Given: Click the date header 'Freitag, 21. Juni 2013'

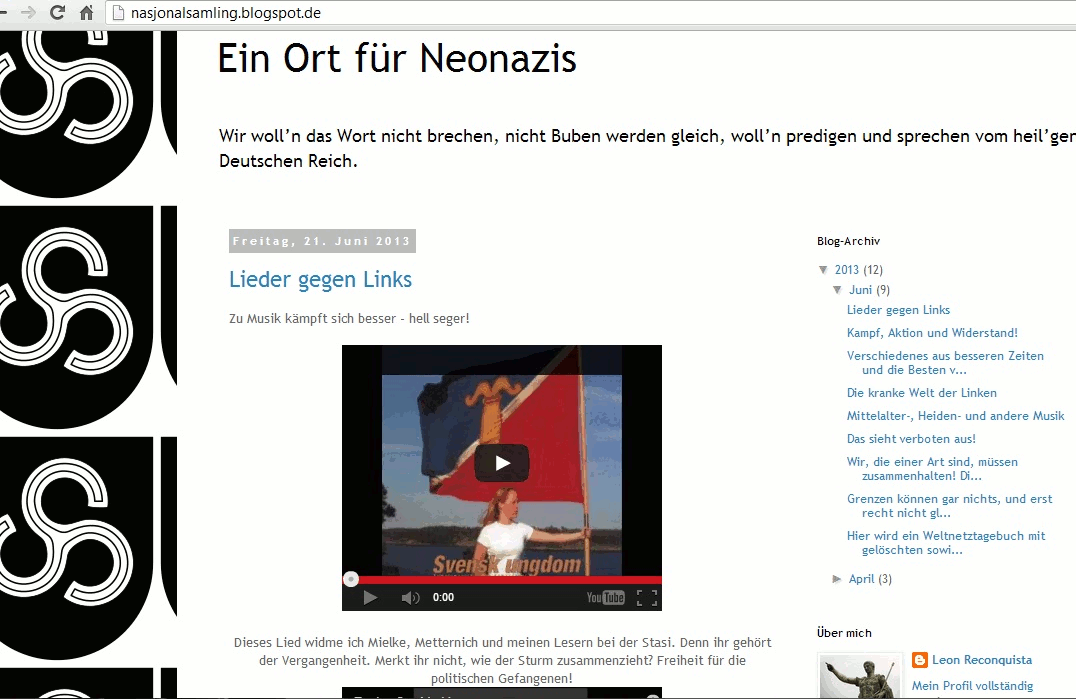Looking at the screenshot, I should click(322, 241).
